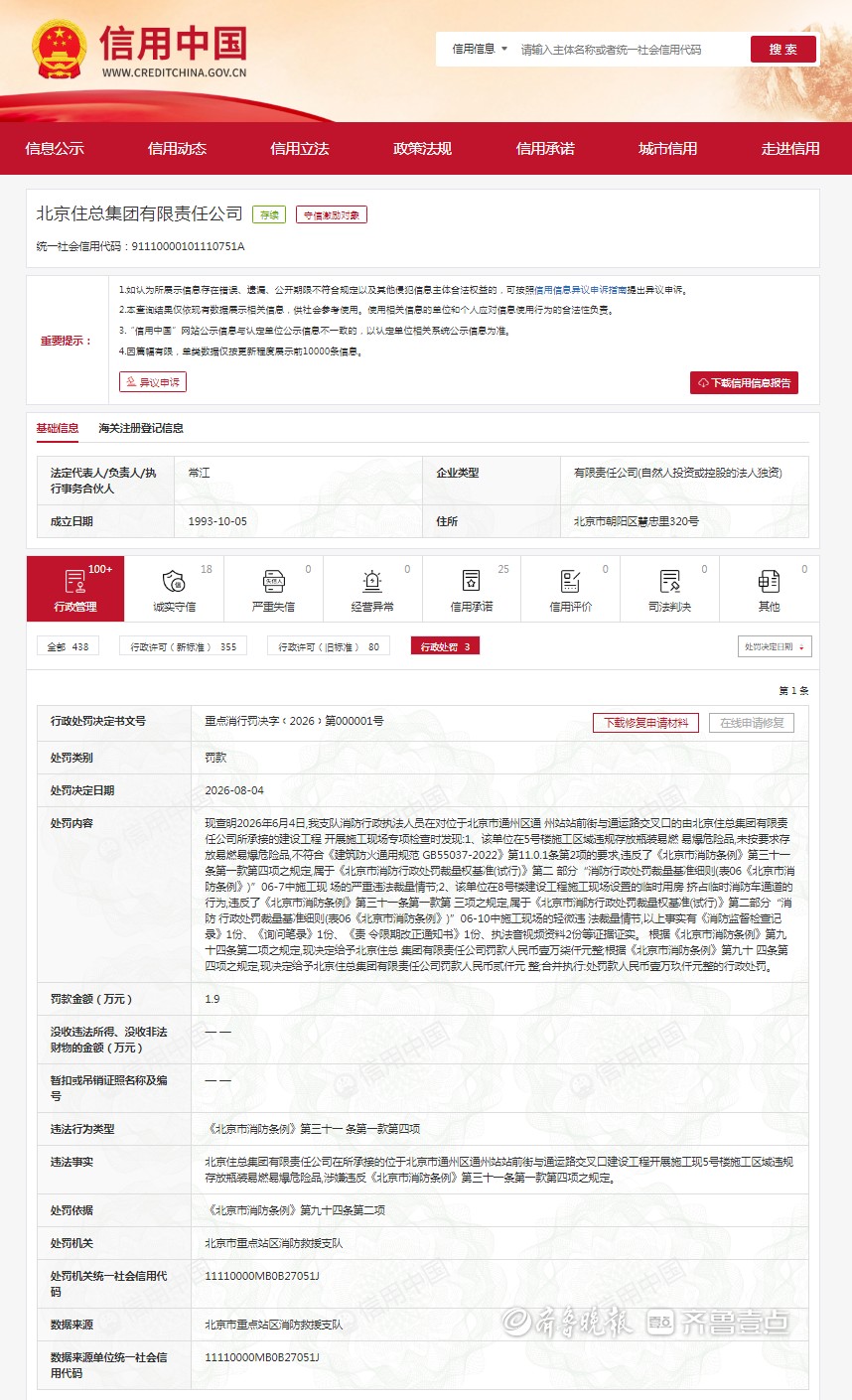
Task: Switch to the 海关注册登记信息 tab
Action: pos(141,428)
